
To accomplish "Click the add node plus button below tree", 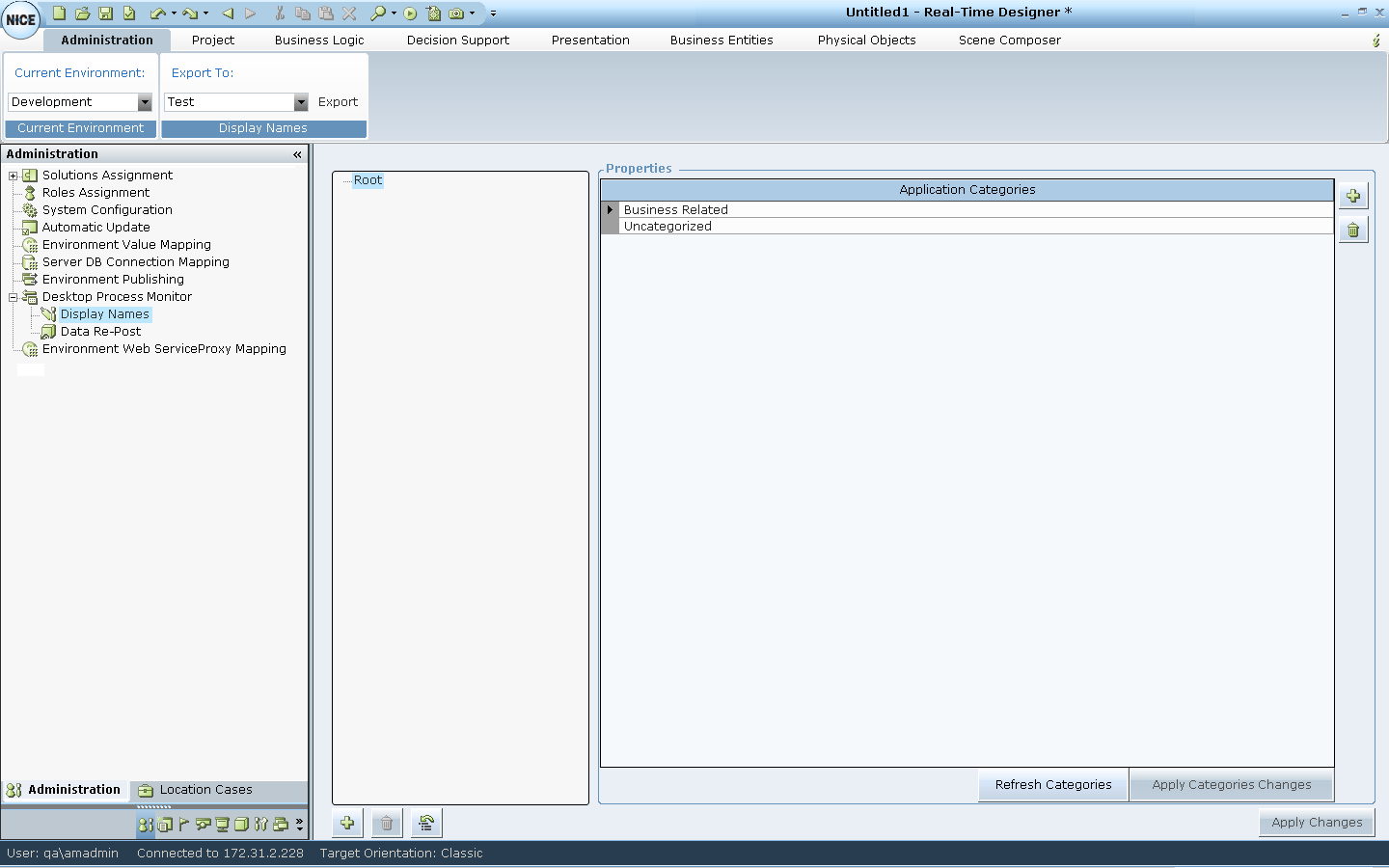I will [x=347, y=824].
